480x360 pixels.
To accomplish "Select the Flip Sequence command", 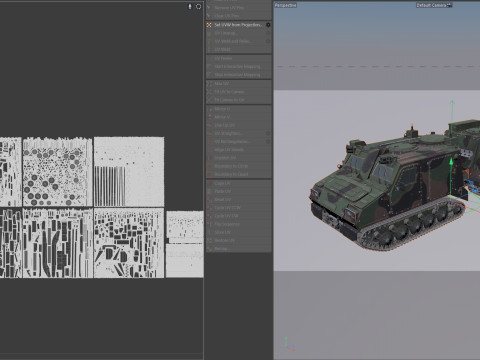I will (239, 224).
